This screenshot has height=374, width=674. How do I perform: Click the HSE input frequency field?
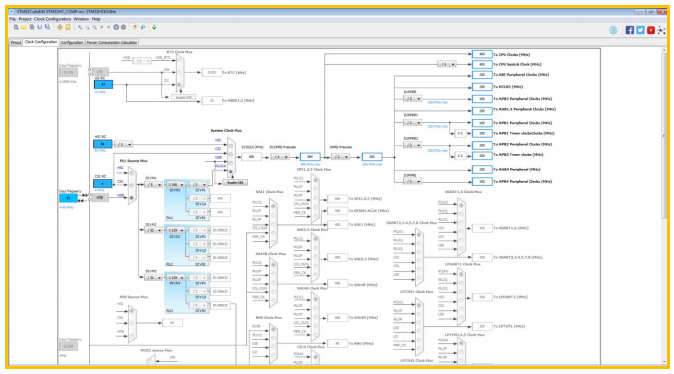tap(68, 198)
